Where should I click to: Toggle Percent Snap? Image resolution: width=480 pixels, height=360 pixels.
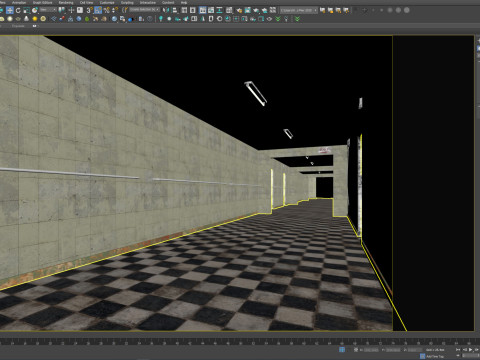click(x=106, y=10)
